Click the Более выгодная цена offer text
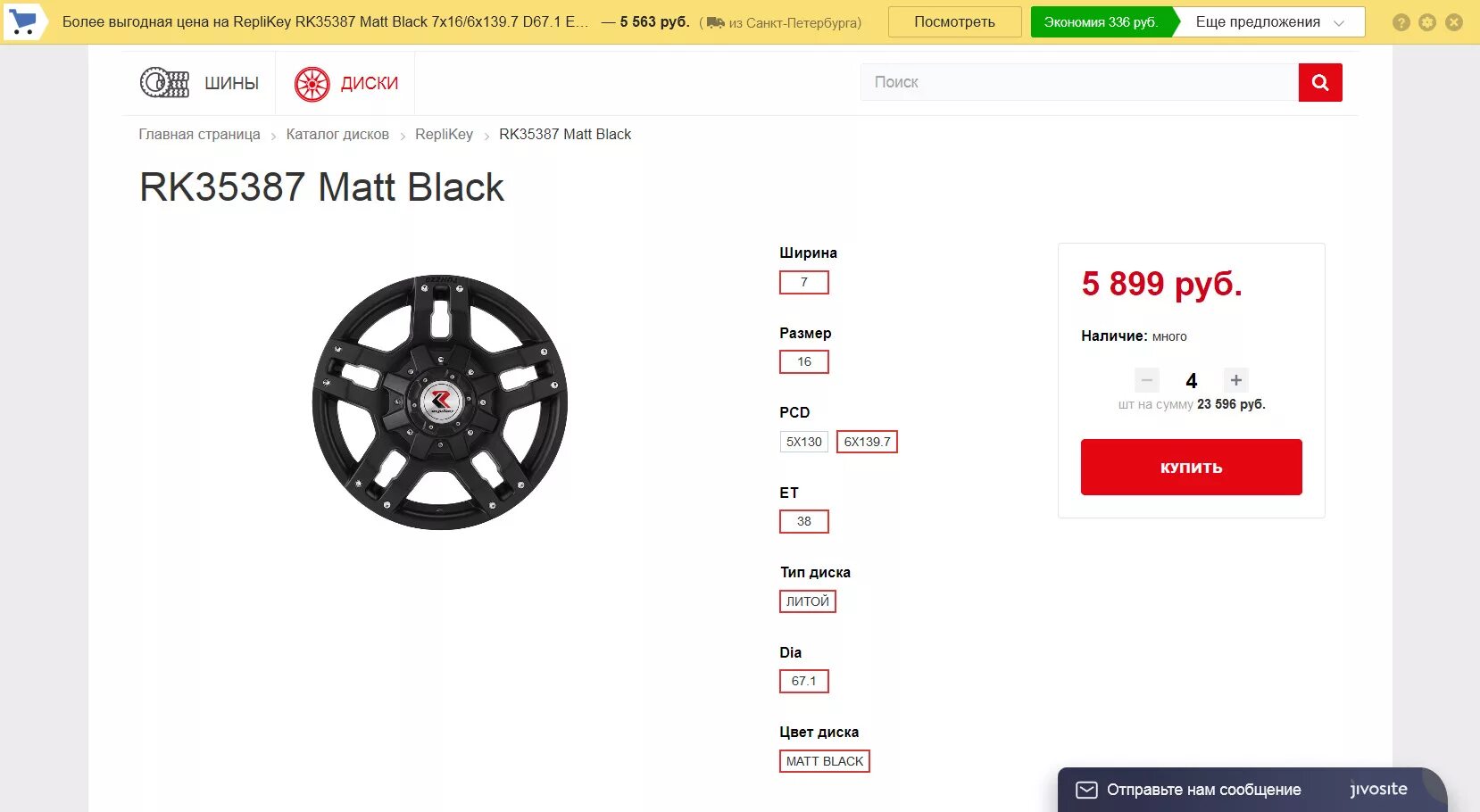This screenshot has width=1480, height=812. pos(325,22)
